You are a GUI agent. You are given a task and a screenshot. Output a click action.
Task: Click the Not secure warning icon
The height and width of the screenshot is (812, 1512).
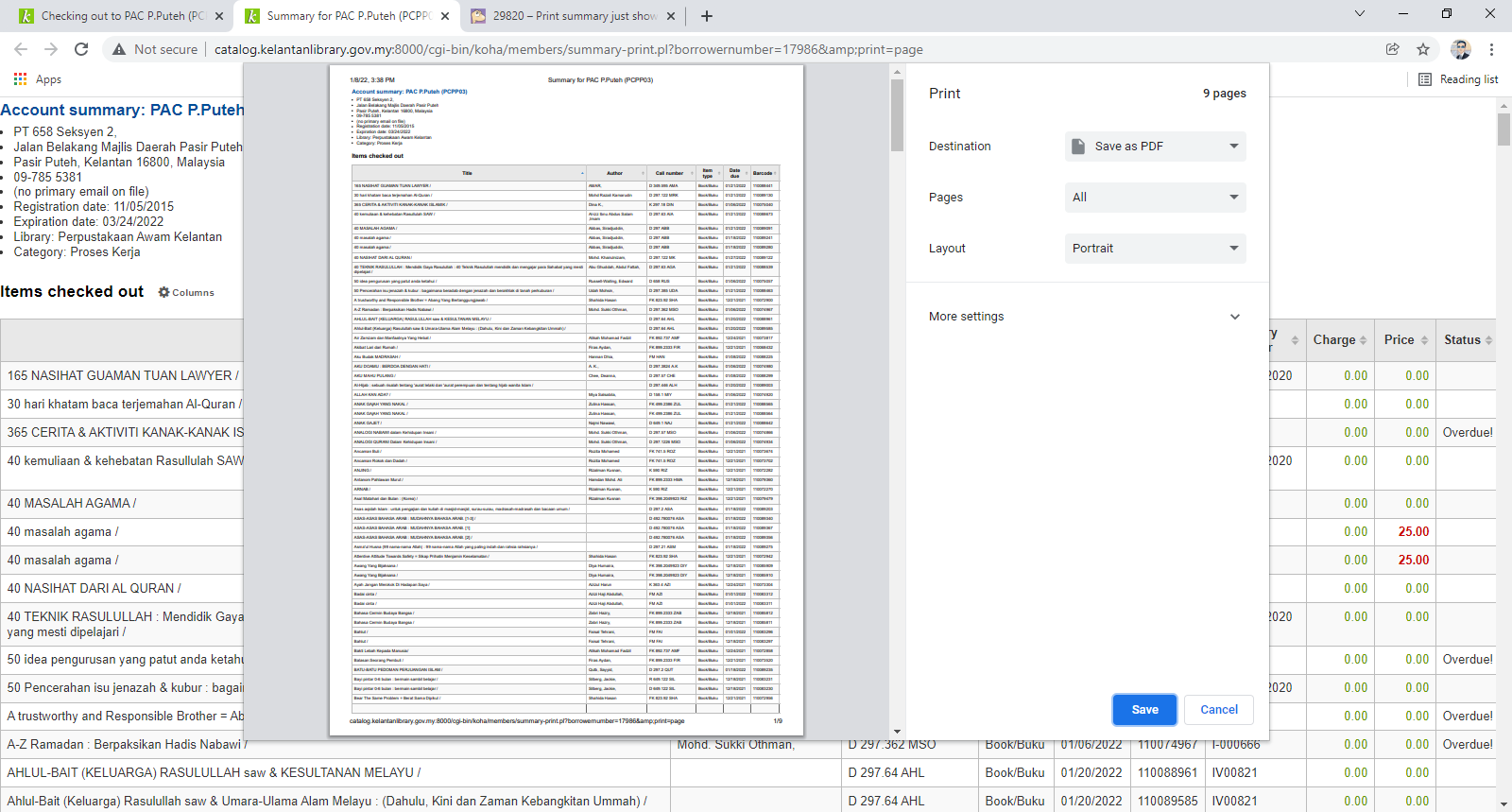click(119, 49)
